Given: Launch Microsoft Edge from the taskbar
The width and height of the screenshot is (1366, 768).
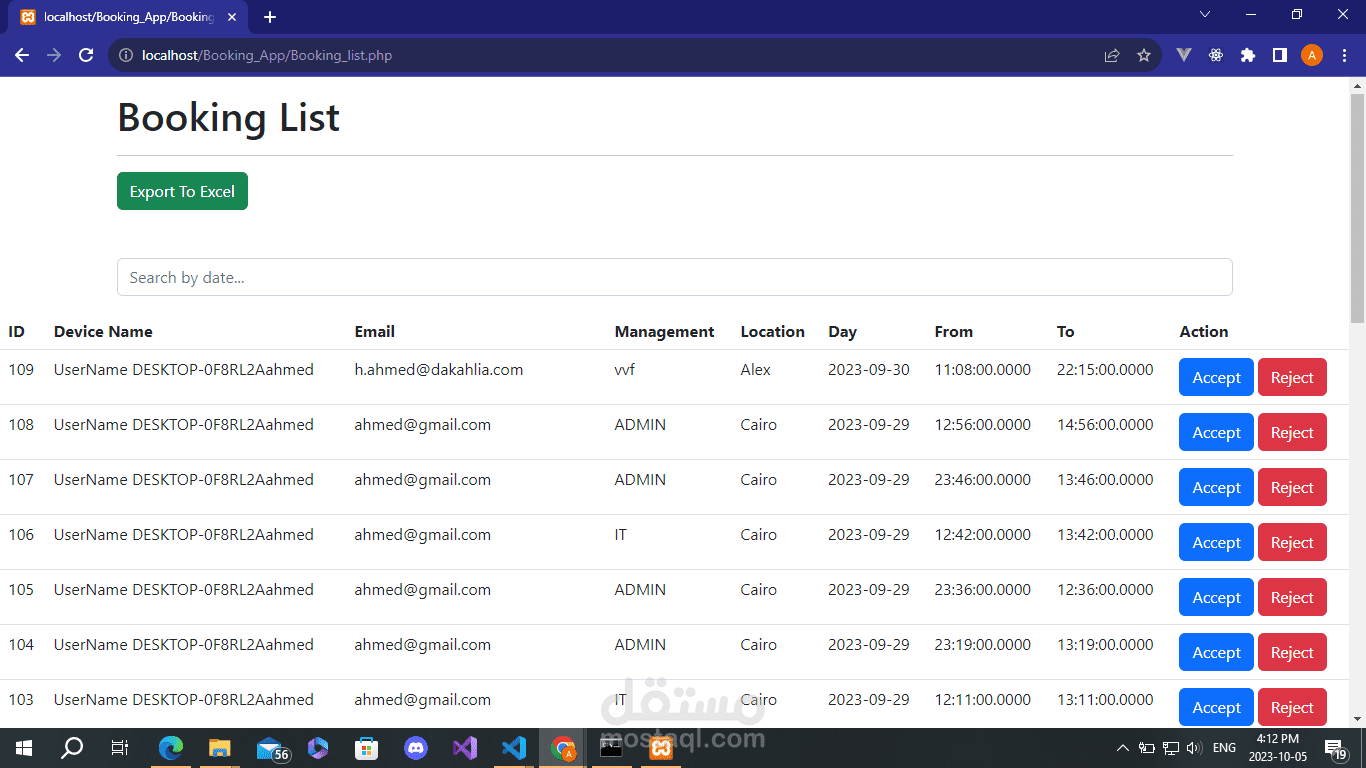Looking at the screenshot, I should [172, 747].
